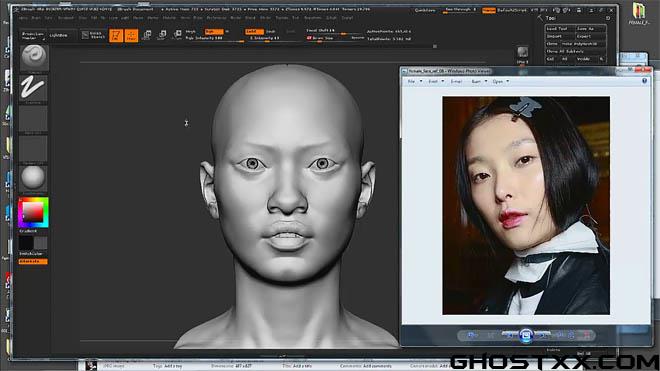Open the empty Texture slot
This screenshot has width=660, height=371.
click(33, 149)
